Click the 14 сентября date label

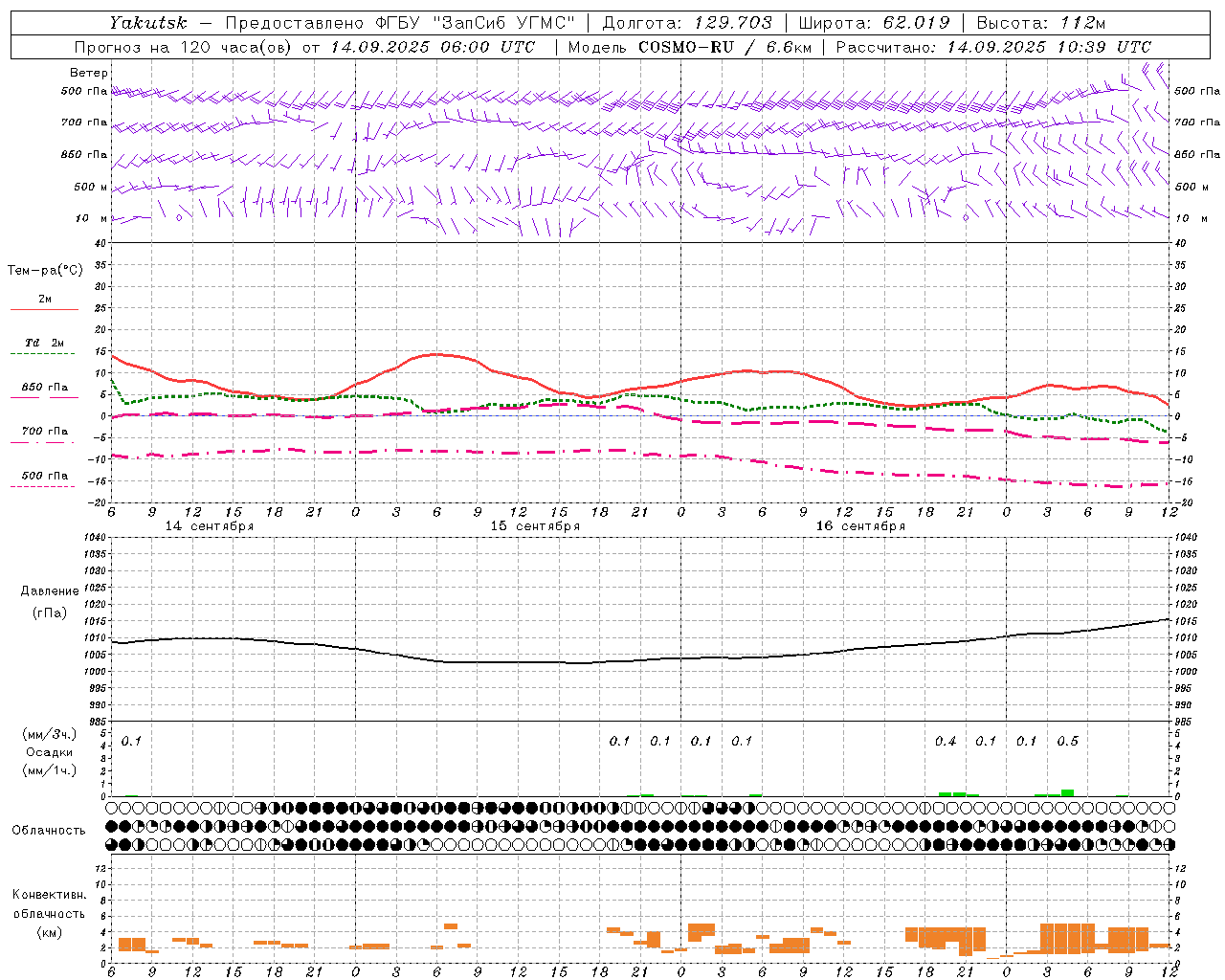click(x=210, y=526)
